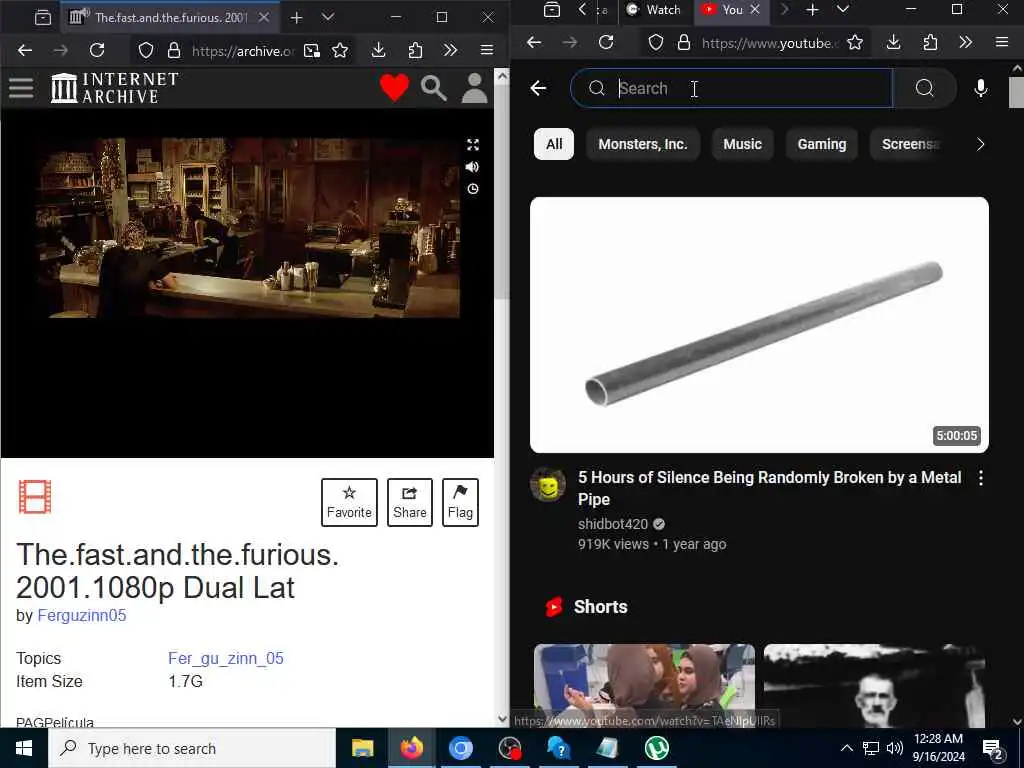Bookmark the archive.org page with star
The height and width of the screenshot is (768, 1024).
tap(340, 50)
